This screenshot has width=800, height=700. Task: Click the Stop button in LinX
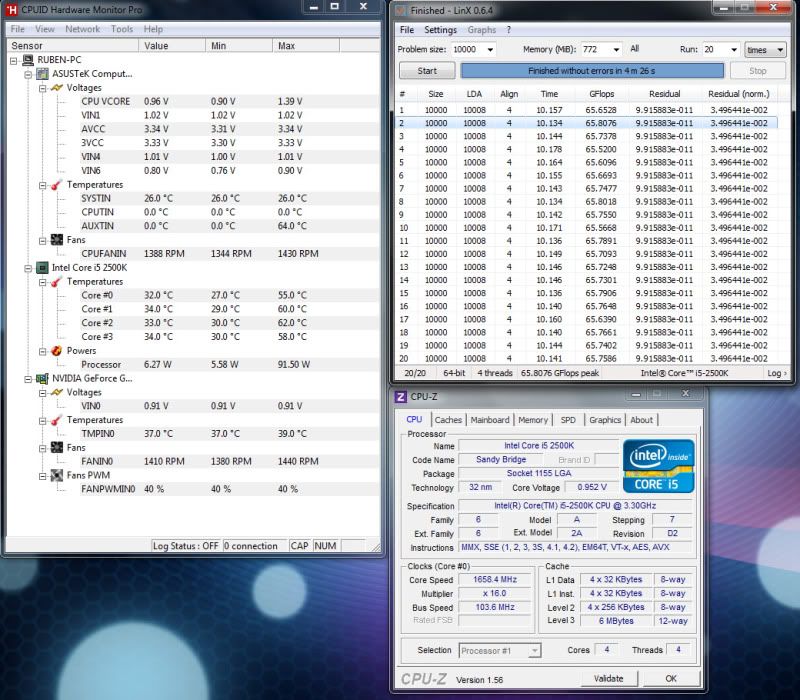click(758, 71)
